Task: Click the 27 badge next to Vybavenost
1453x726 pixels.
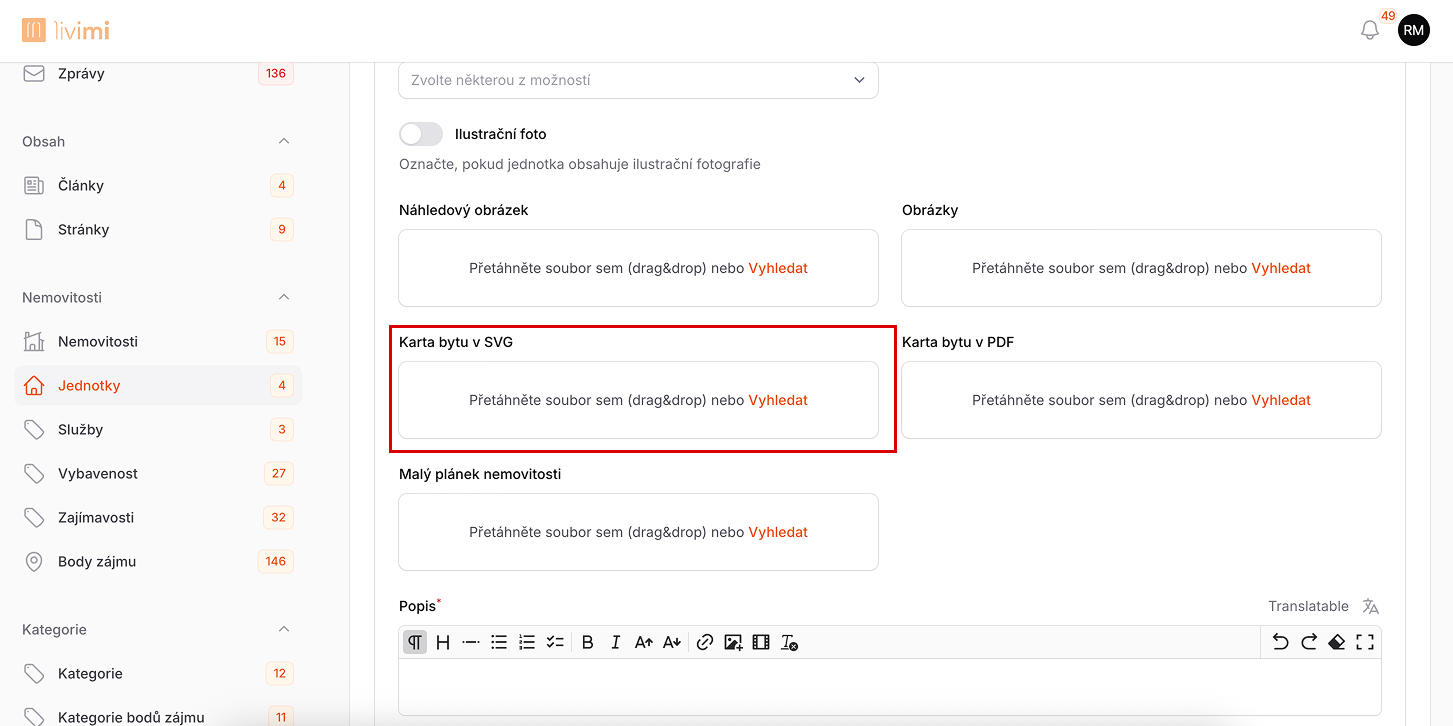Action: [279, 473]
